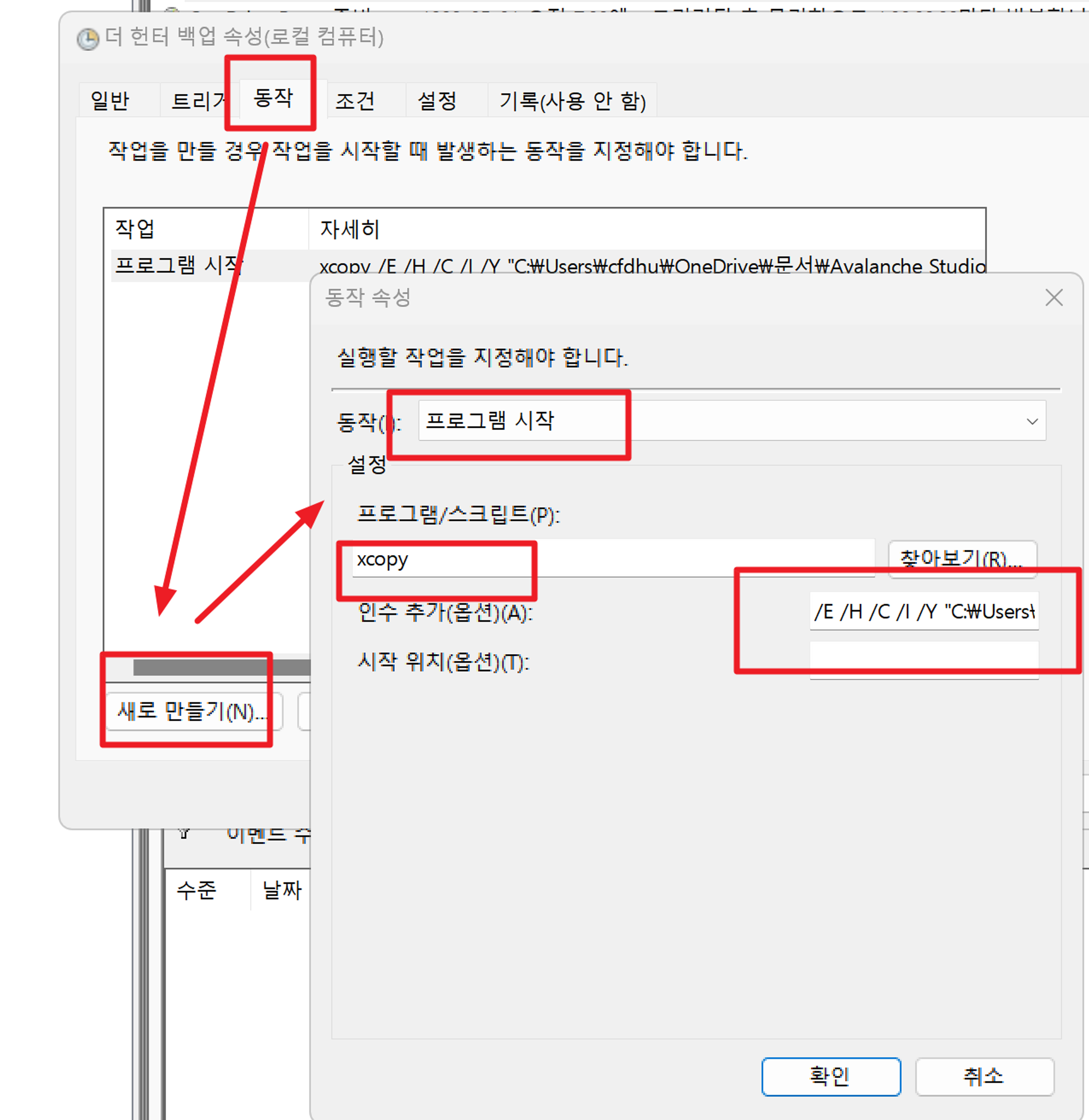
Task: Click the Task Scheduler clock icon in title bar
Action: (88, 39)
